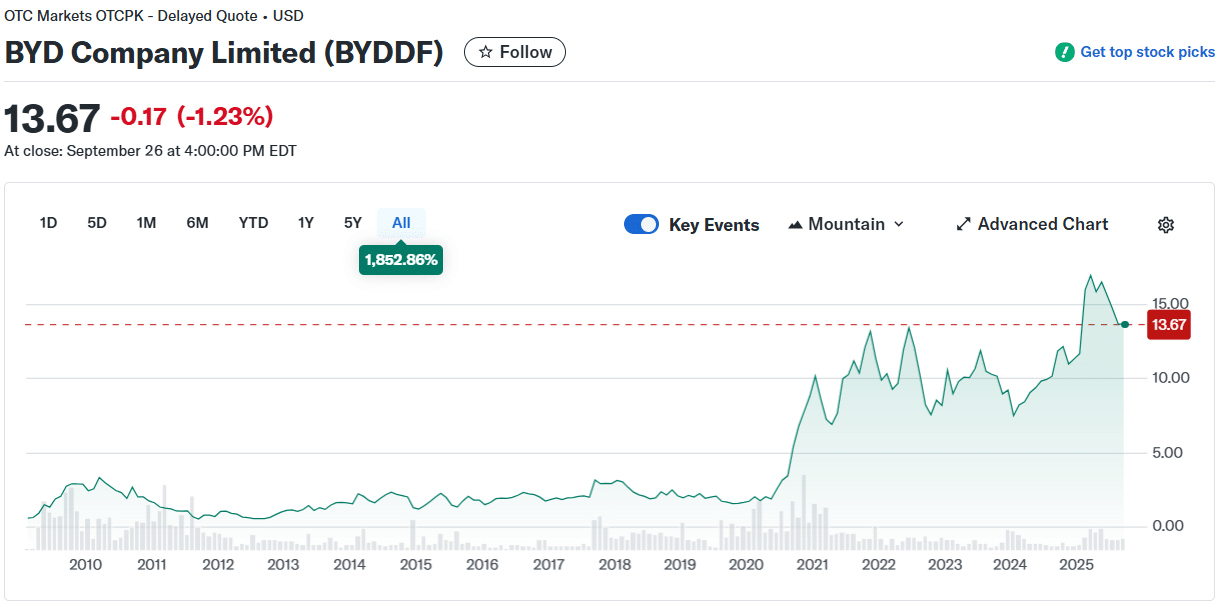This screenshot has width=1230, height=609.
Task: Click the green dot at chart line end
Action: tap(1126, 324)
